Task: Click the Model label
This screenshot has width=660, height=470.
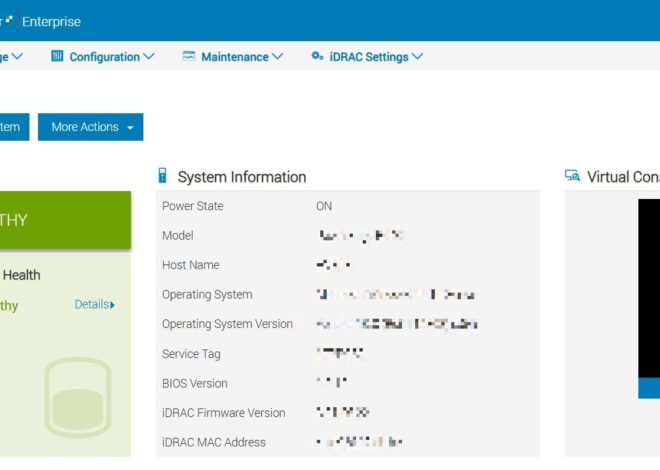Action: pyautogui.click(x=178, y=236)
